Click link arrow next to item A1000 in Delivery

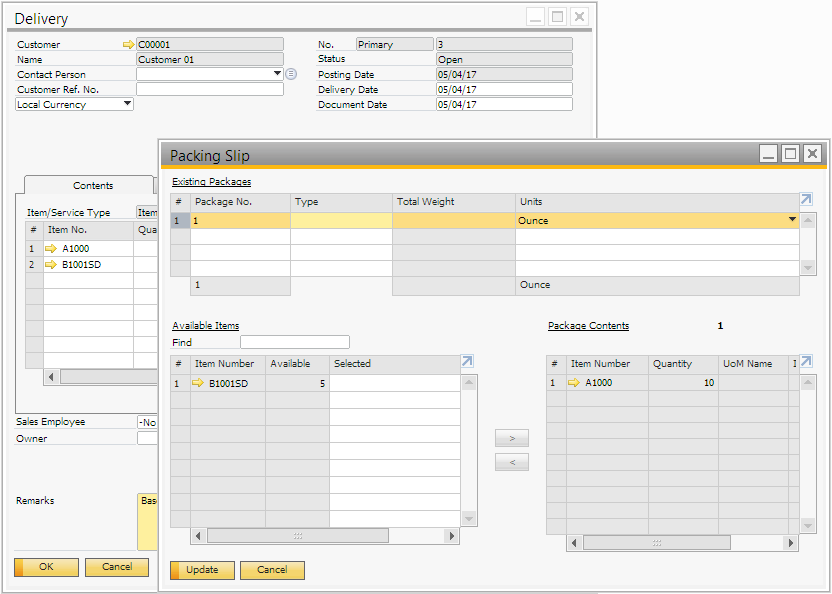tap(52, 249)
